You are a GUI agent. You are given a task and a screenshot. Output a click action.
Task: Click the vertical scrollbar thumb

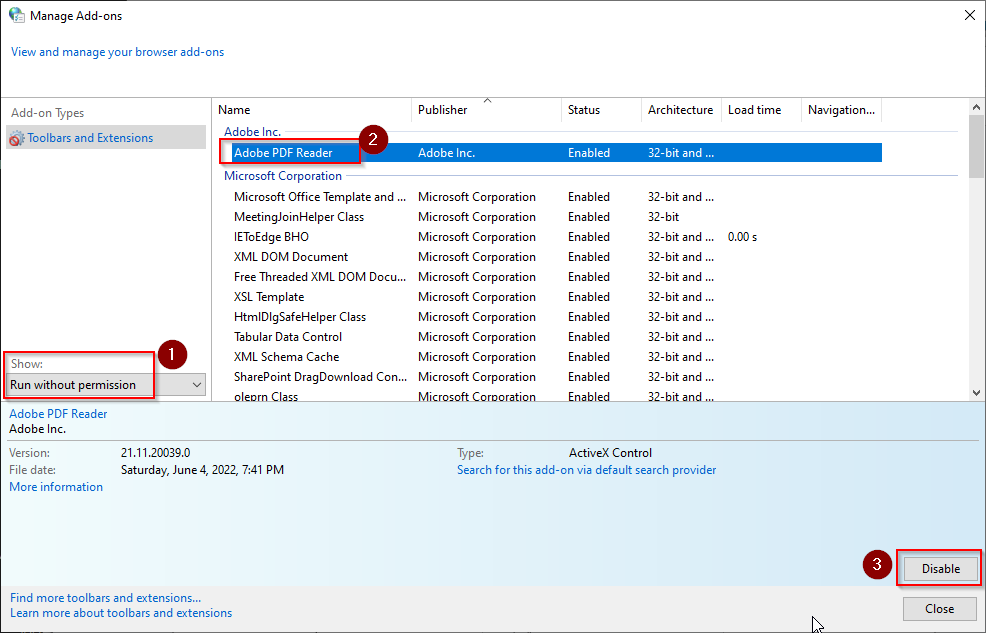(x=977, y=146)
